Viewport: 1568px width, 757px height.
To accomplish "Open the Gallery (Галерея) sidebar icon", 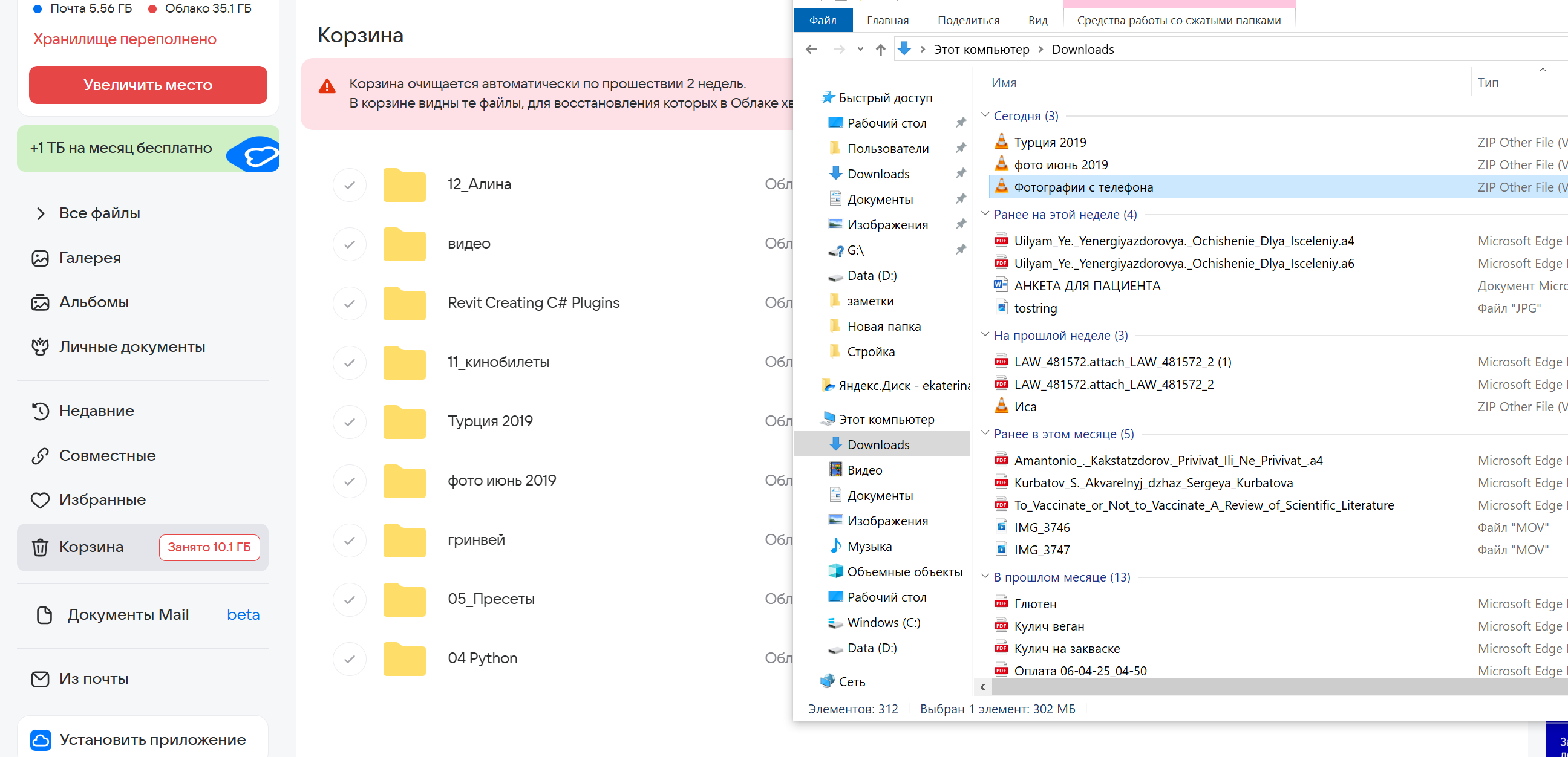I will tap(40, 258).
